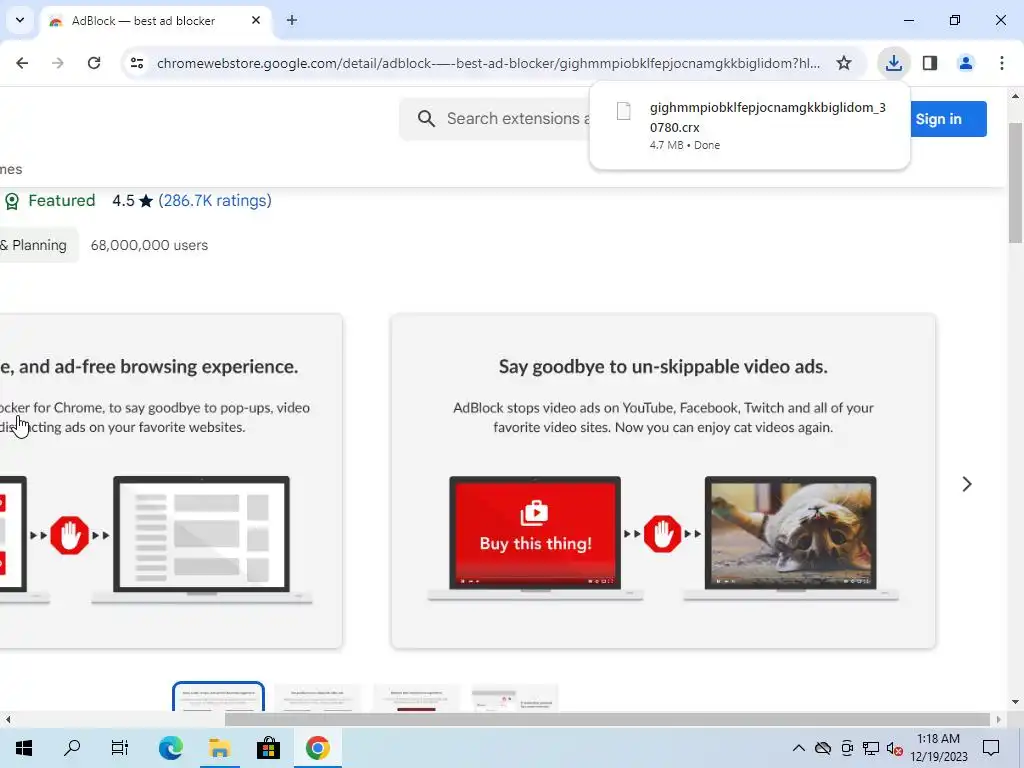Click the scroll-down arrow on the vertical scrollbar

pyautogui.click(x=1015, y=701)
